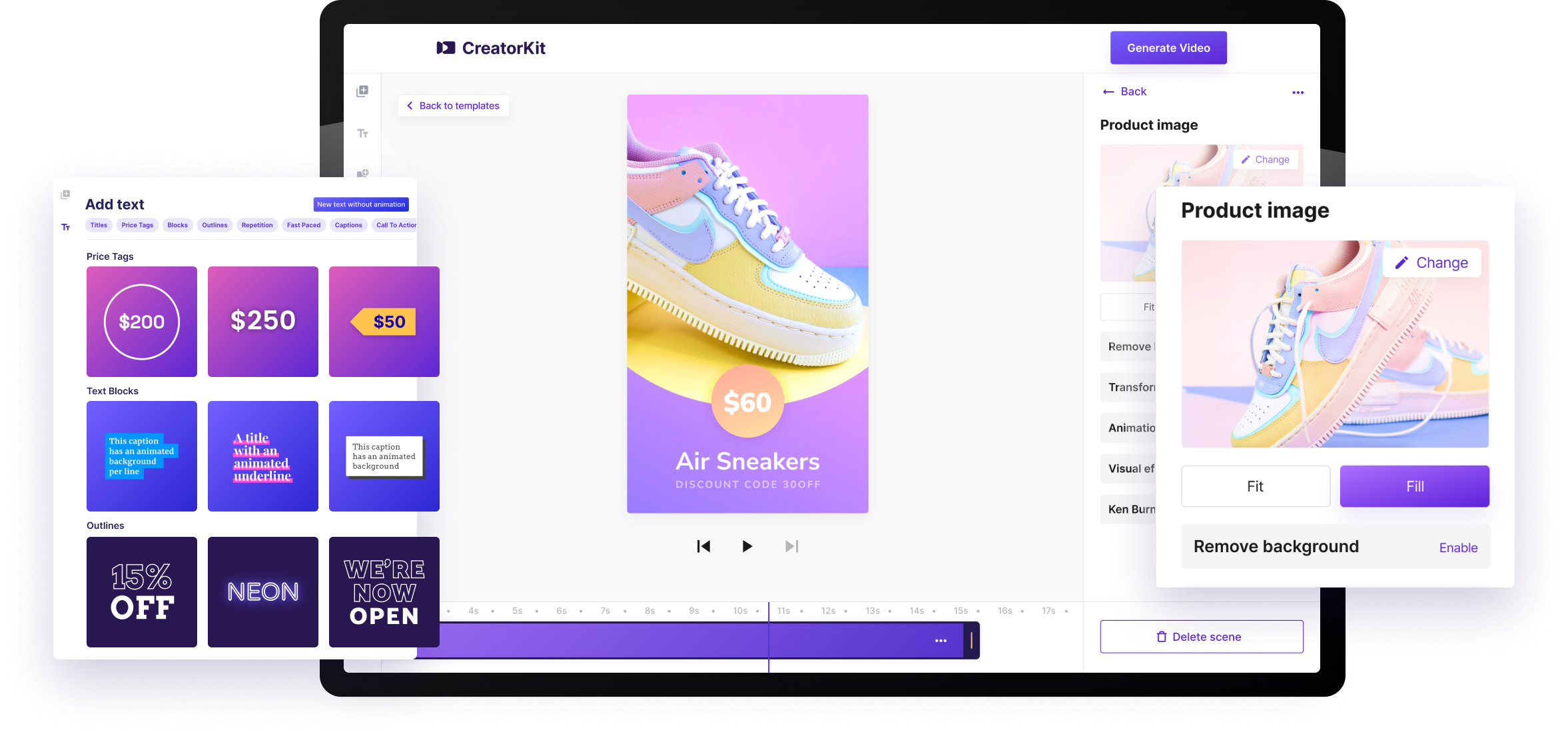This screenshot has width=1568, height=734.
Task: Click the 5s mark on the timeline ruler
Action: pos(518,611)
